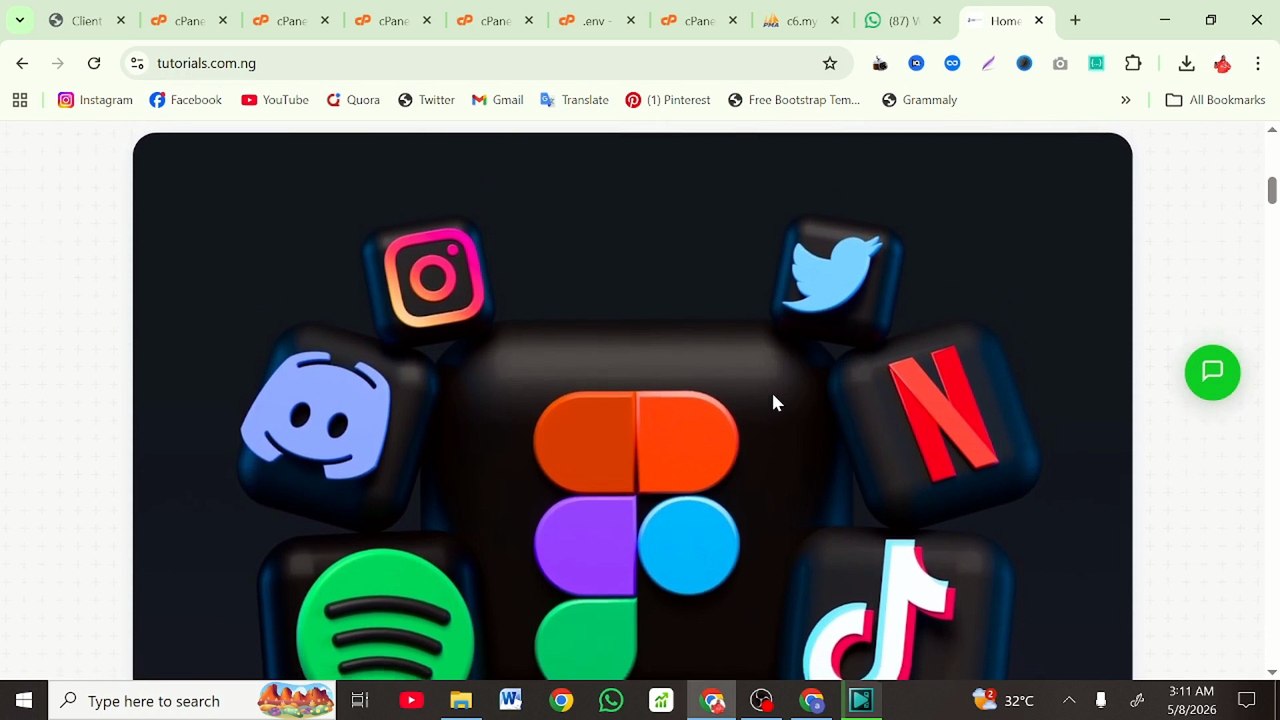Click the microphone icon in system tray

click(1101, 700)
